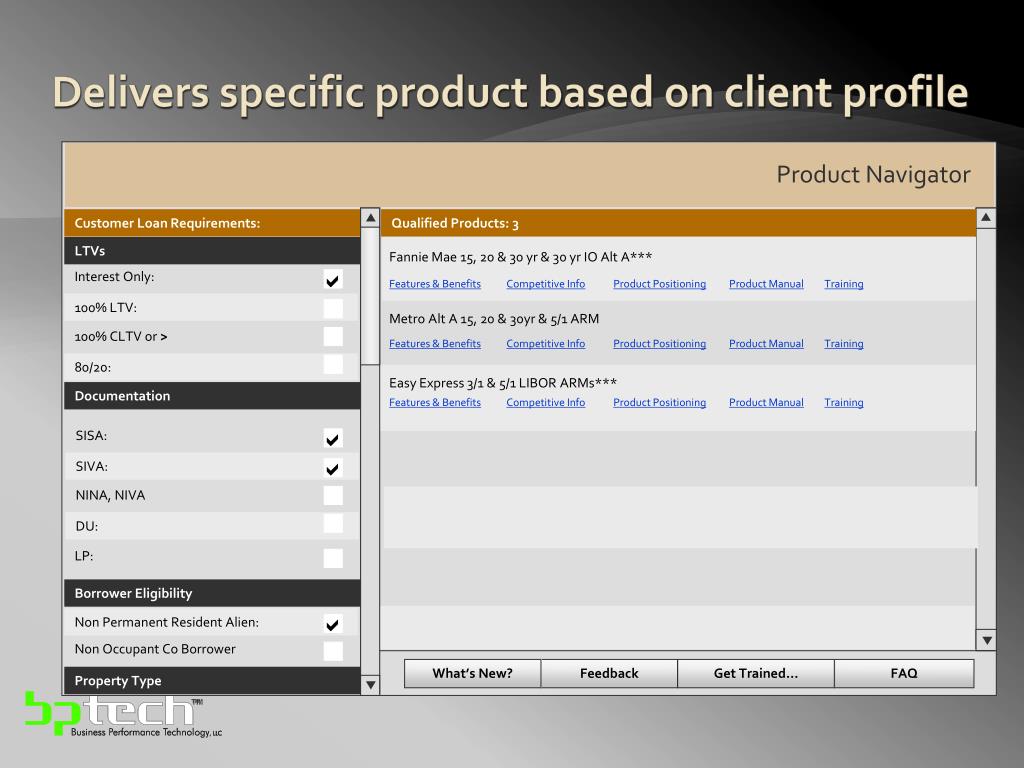Toggle the SIVA checkbox off

333,468
